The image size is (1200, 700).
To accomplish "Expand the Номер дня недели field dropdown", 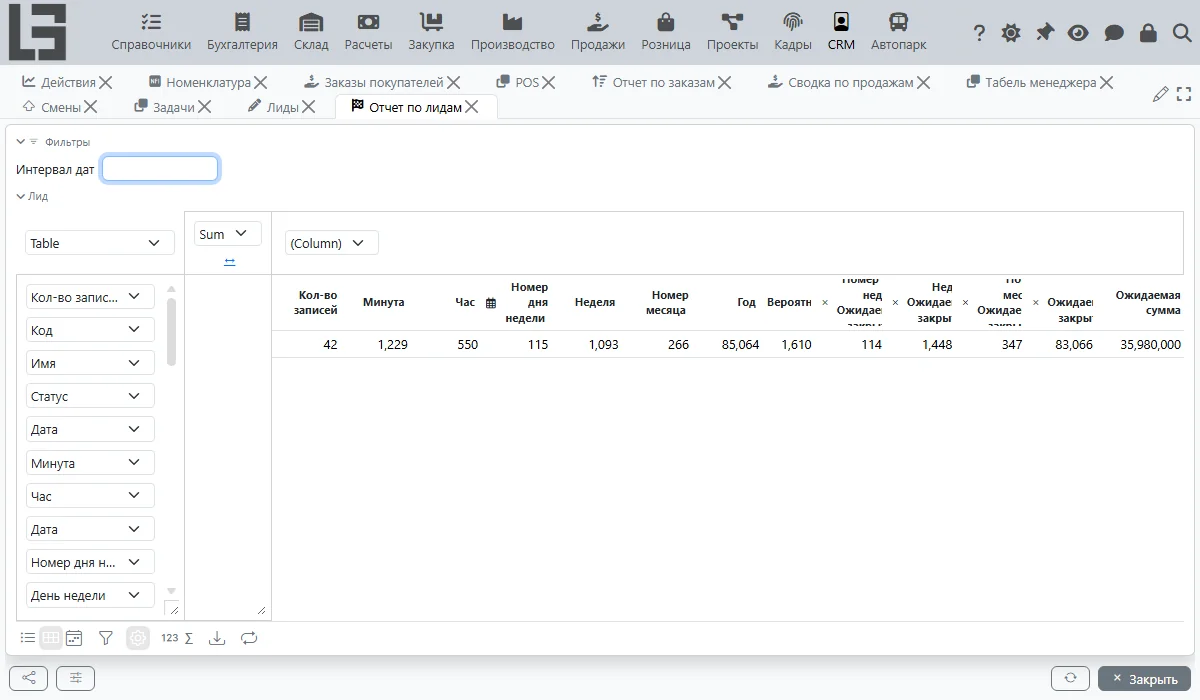I will [x=90, y=562].
